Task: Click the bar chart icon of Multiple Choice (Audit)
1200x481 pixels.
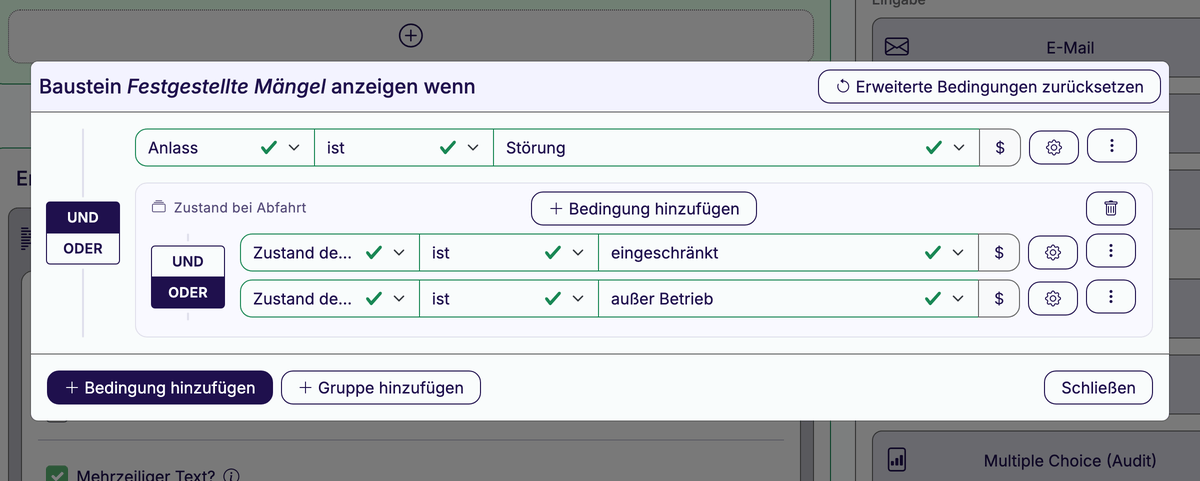Action: pos(897,460)
